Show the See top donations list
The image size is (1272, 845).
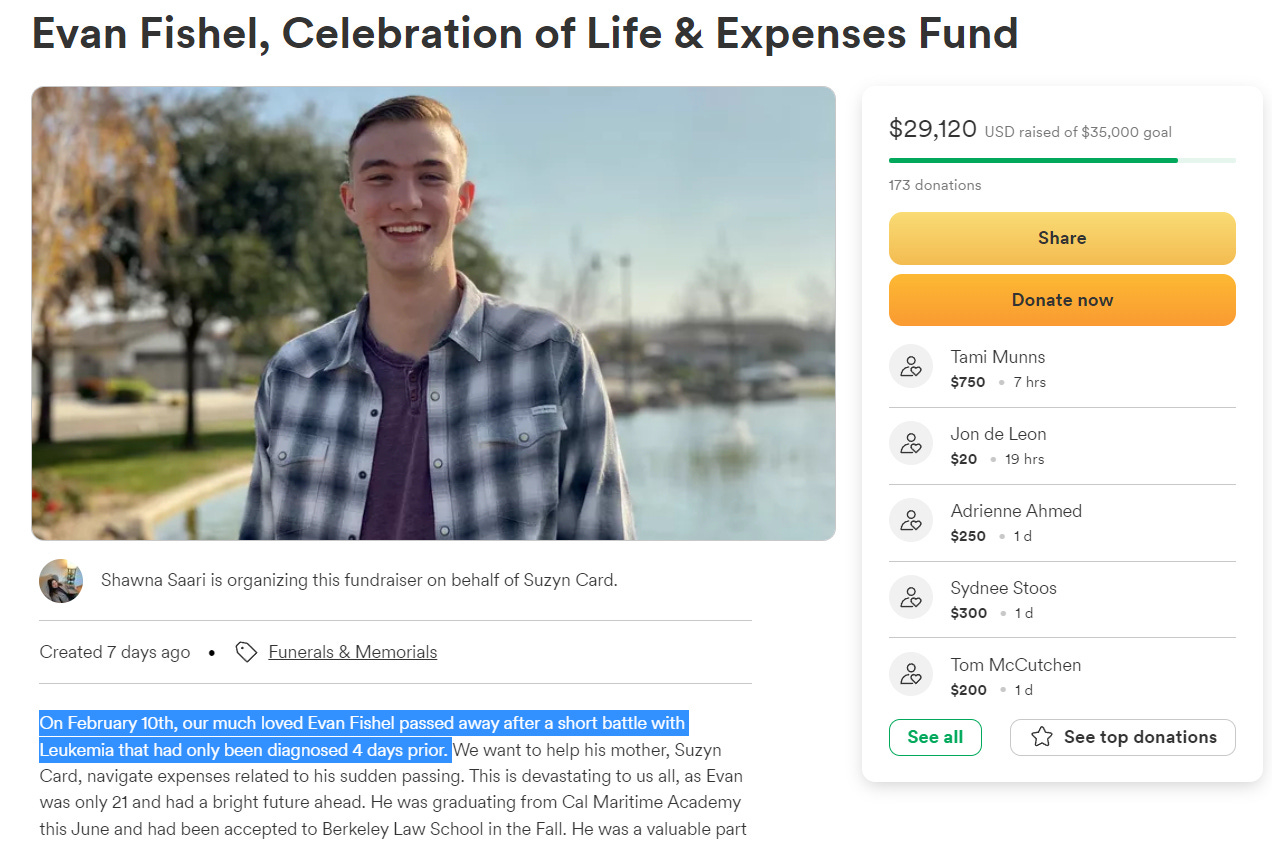tap(1123, 737)
